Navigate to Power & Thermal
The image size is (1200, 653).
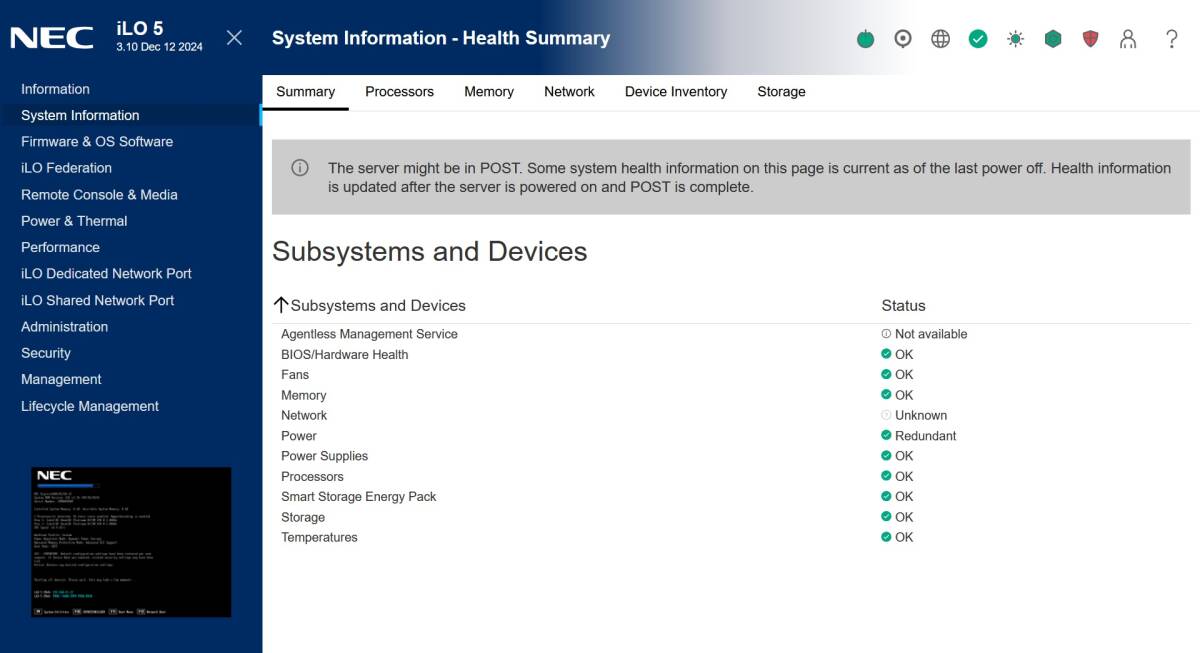tap(74, 221)
